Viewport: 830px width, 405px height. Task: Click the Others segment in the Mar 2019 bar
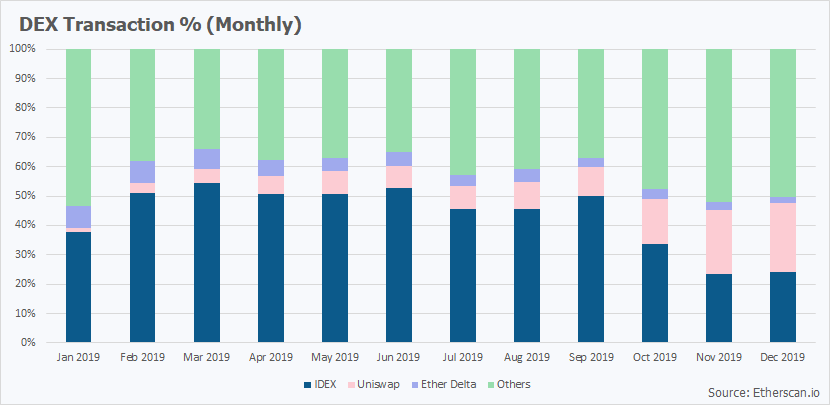point(206,98)
